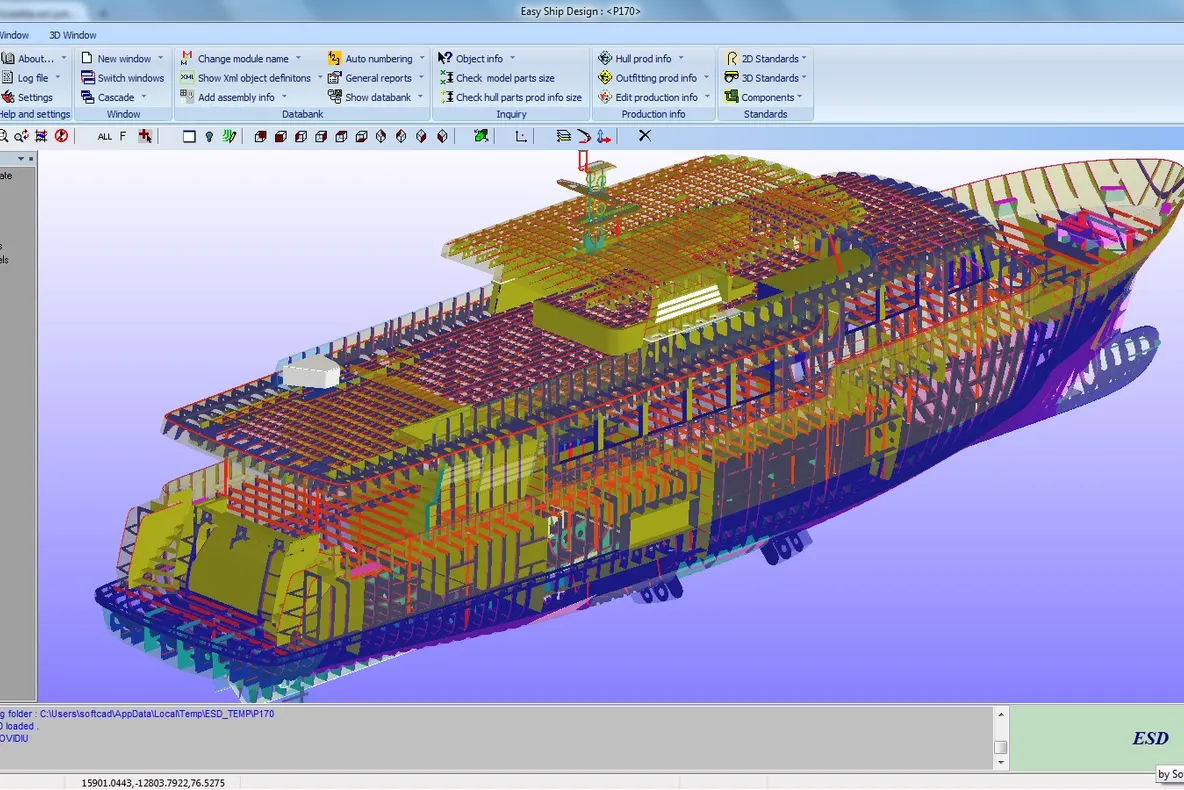Viewport: 1184px width, 790px height.
Task: Expand the Edit production info dropdown arrow
Action: coord(707,97)
